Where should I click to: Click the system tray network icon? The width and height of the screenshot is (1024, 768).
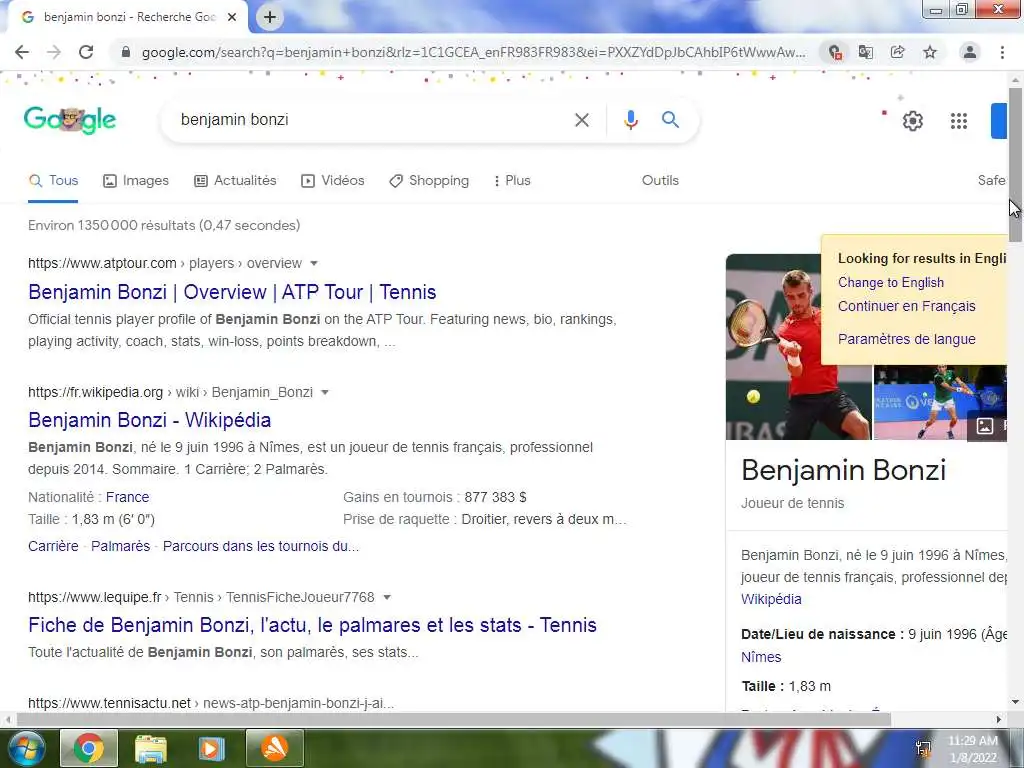coord(923,749)
